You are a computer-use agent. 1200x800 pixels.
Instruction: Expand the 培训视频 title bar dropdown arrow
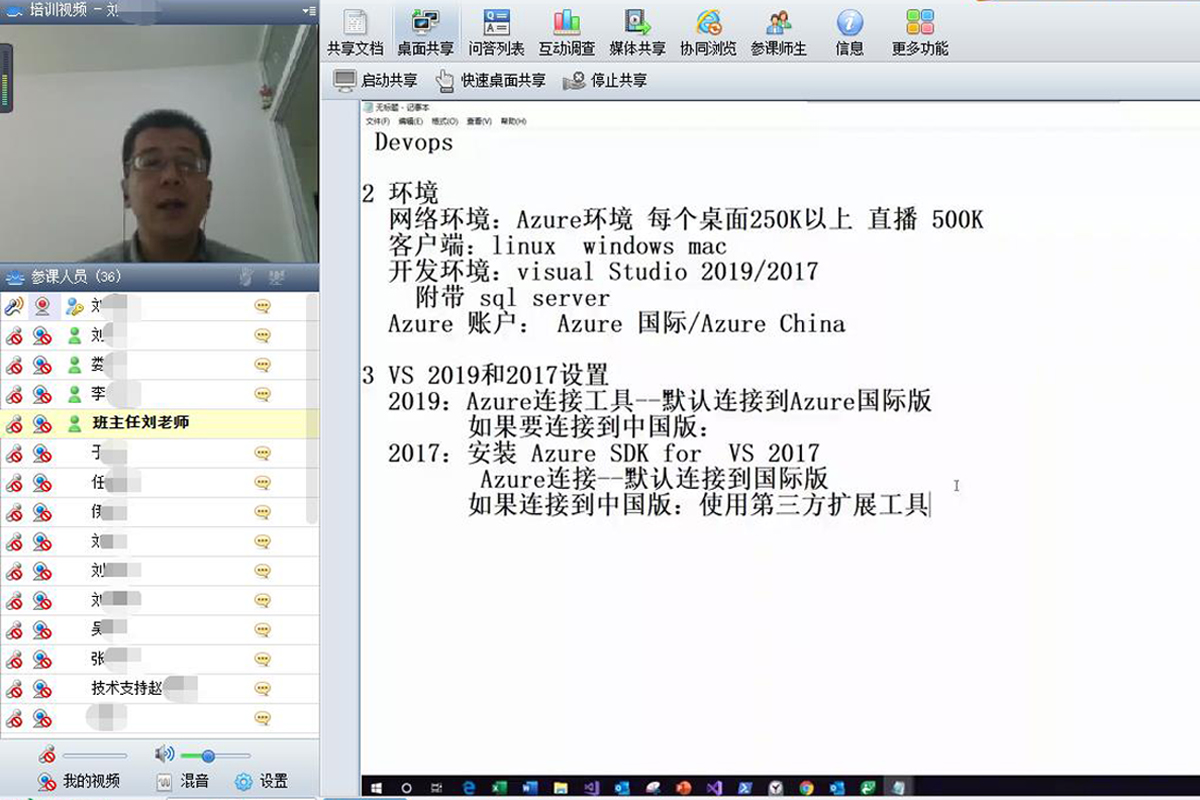308,10
